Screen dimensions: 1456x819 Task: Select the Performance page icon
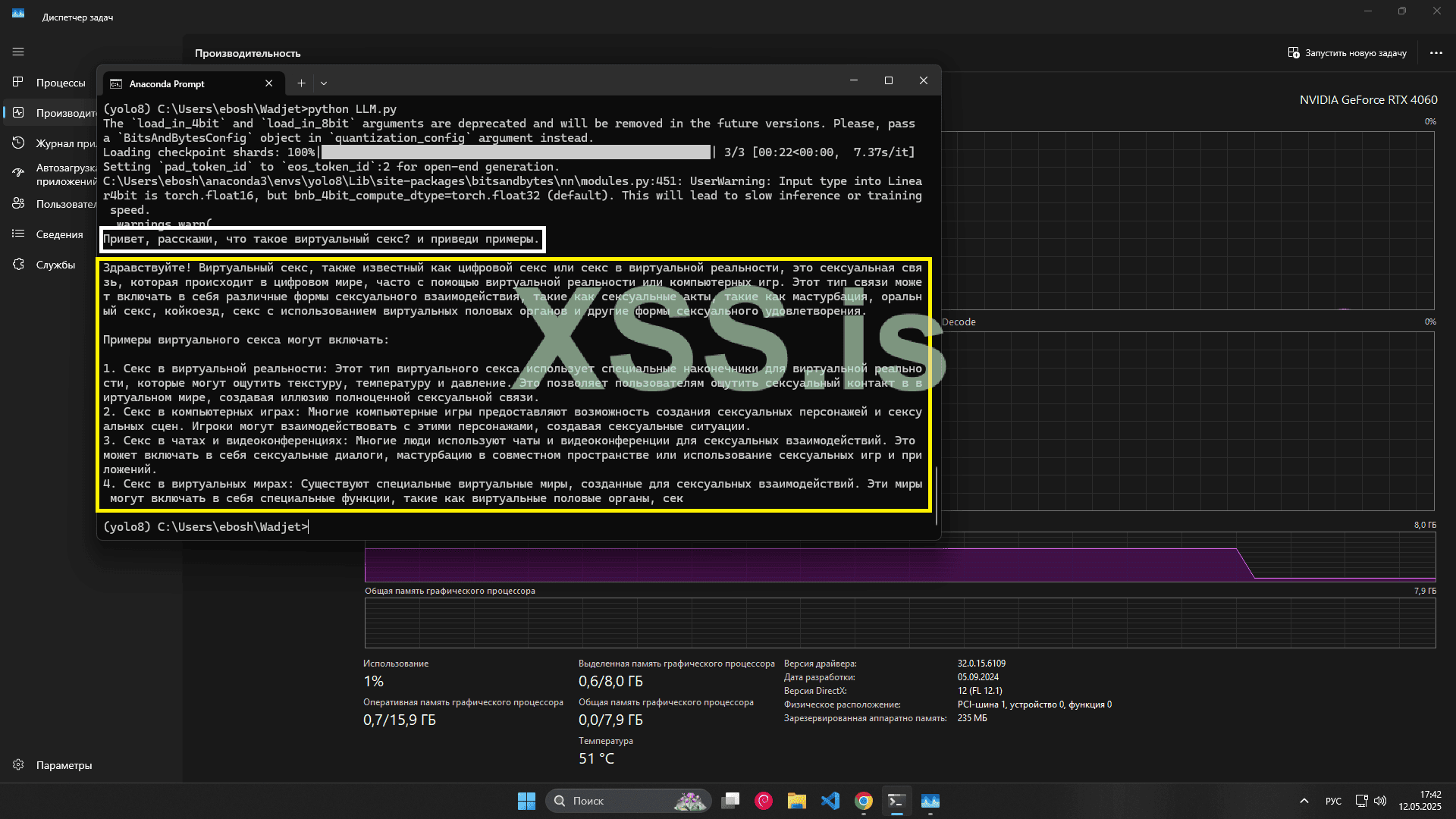click(18, 113)
